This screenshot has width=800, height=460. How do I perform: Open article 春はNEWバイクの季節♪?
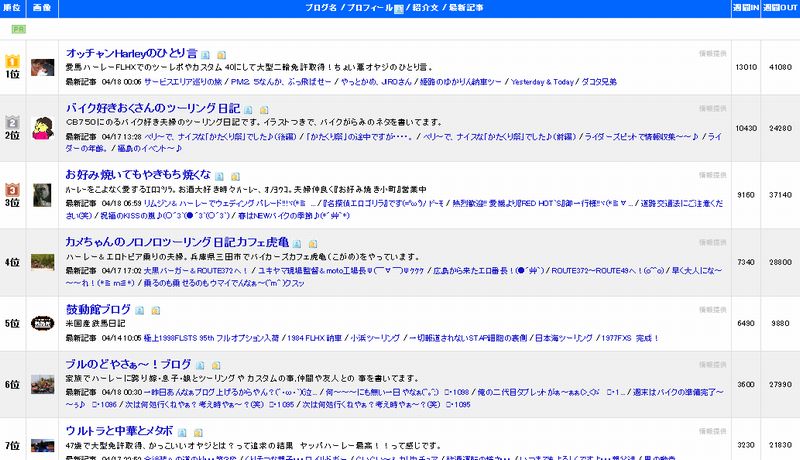(295, 215)
